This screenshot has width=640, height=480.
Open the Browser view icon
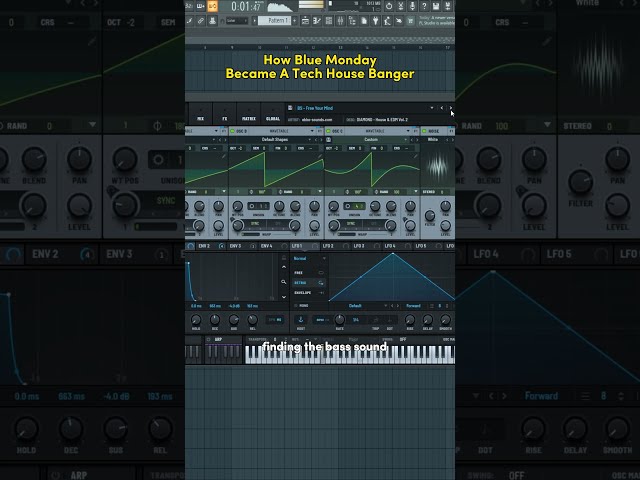[x=352, y=21]
